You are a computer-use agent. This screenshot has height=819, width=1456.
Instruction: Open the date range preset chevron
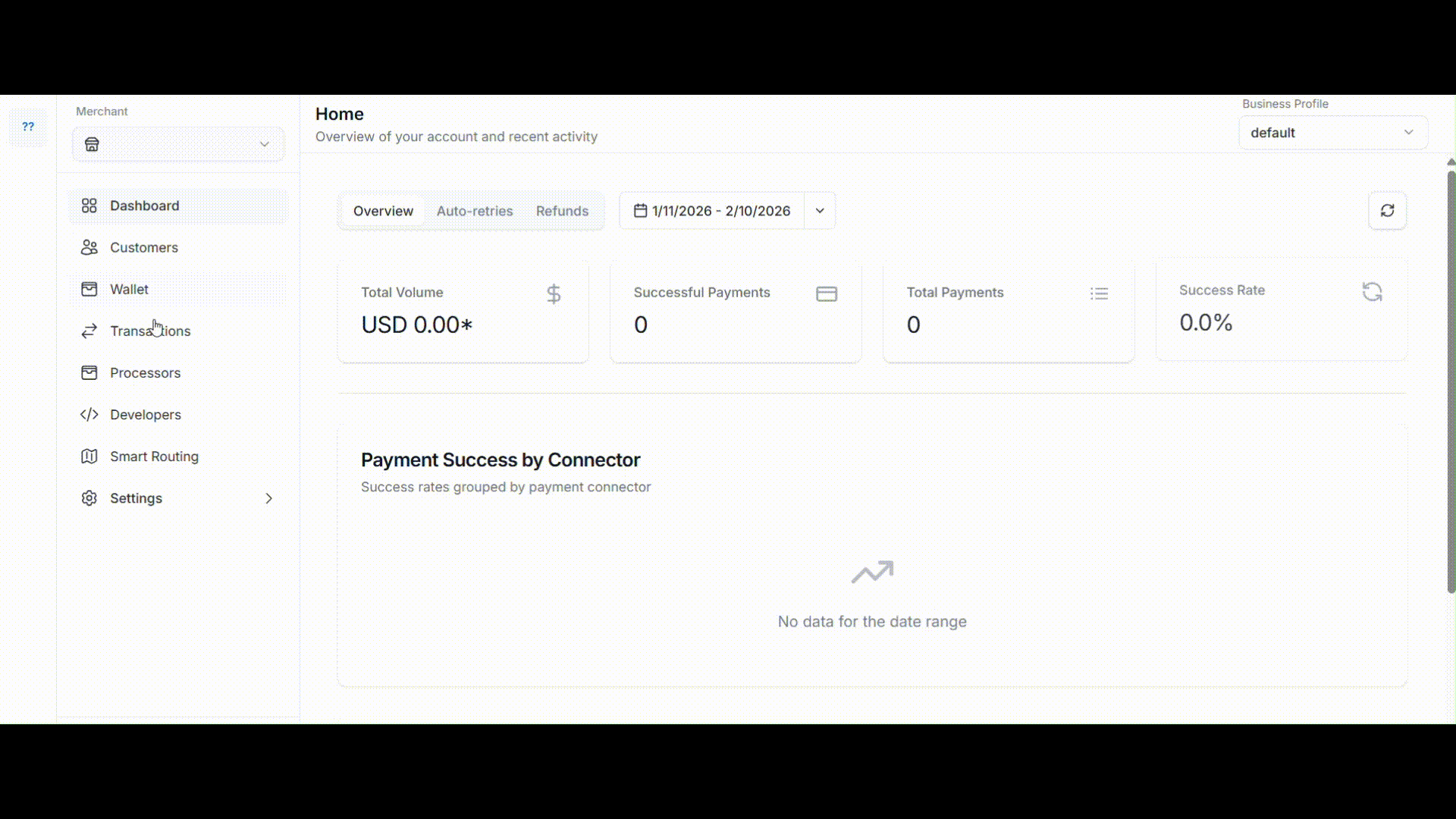coord(820,211)
